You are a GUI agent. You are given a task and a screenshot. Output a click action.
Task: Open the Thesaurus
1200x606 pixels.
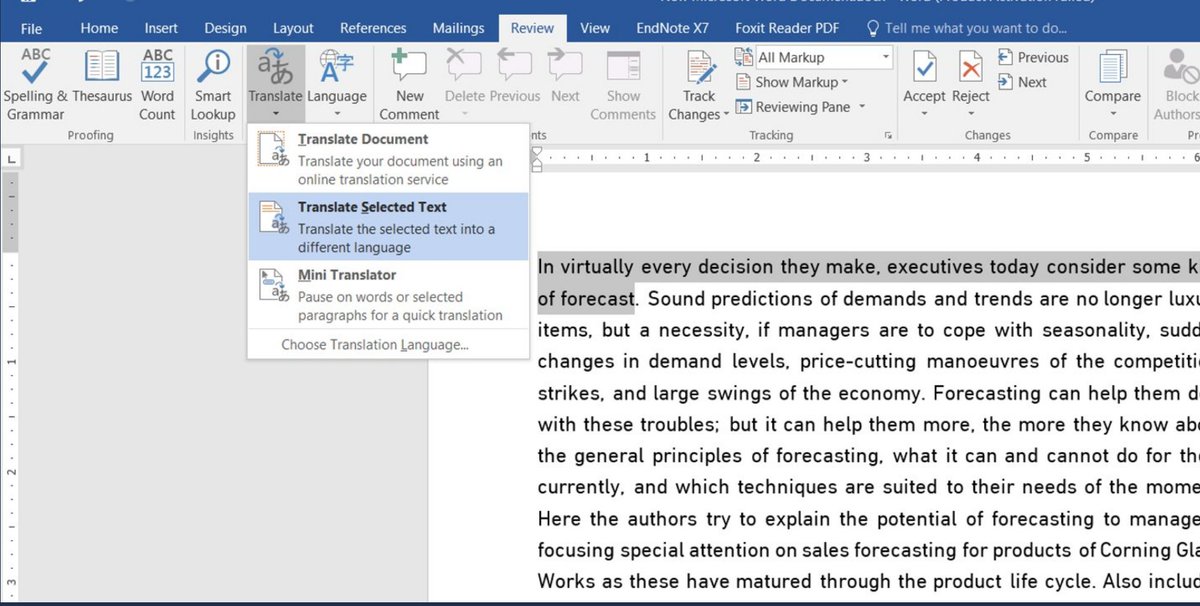pos(102,76)
